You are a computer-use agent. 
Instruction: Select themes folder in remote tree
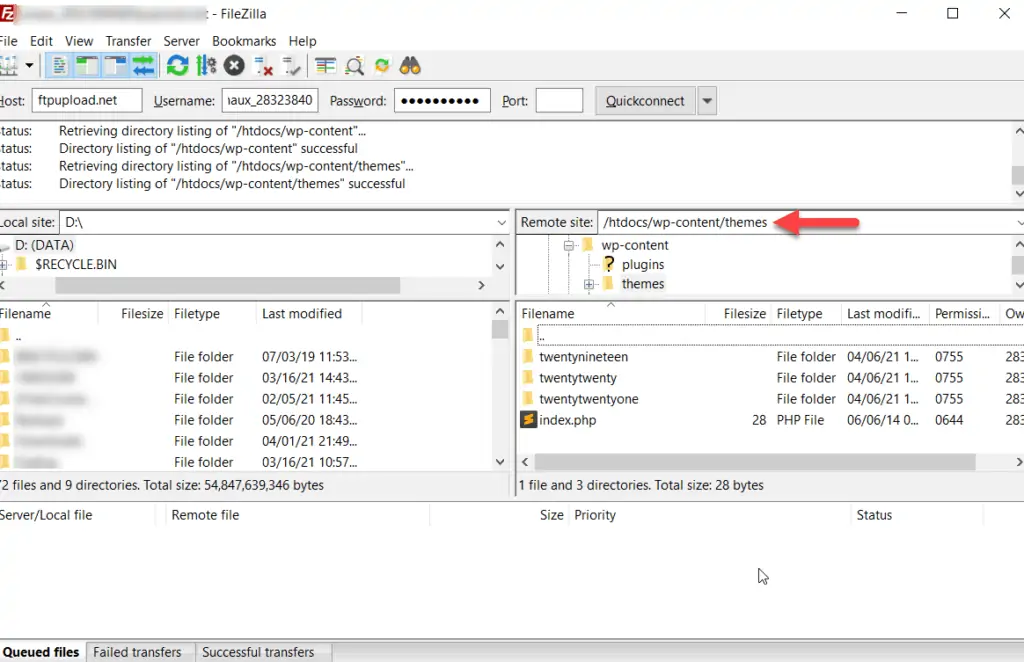643,284
